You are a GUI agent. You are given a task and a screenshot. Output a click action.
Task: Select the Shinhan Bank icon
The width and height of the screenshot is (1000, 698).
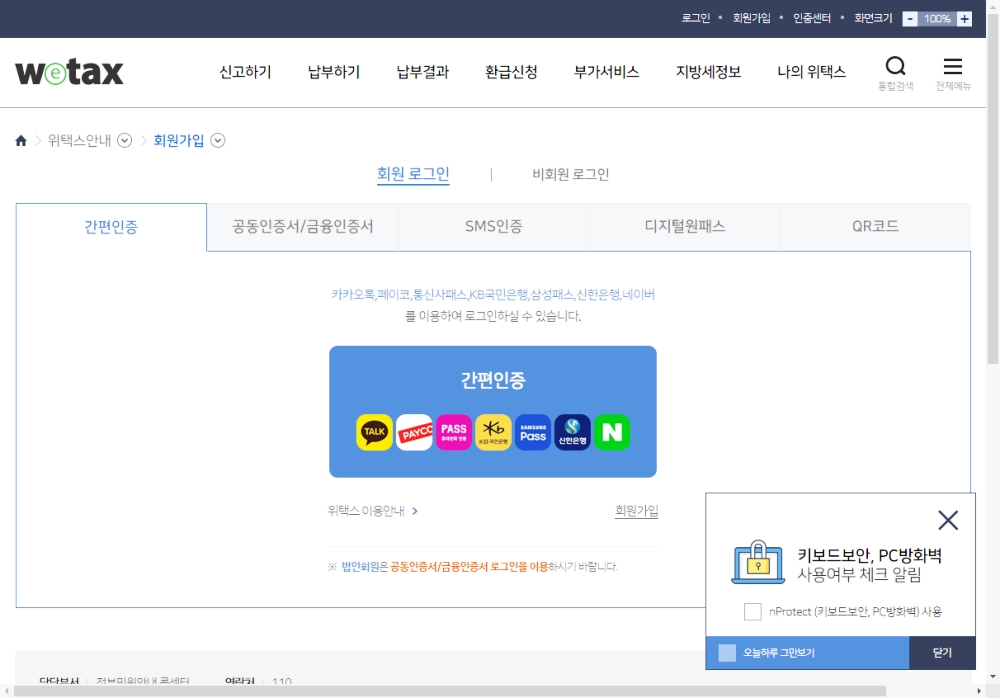click(572, 433)
